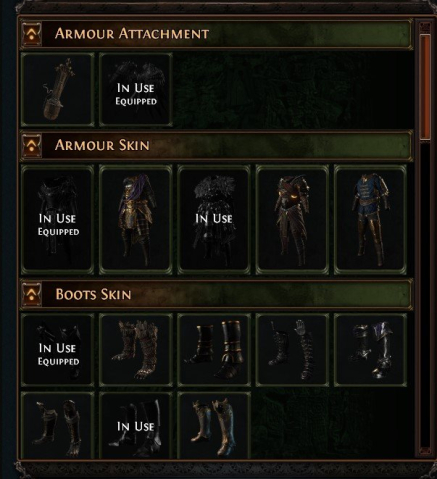Click the Armour Skin header bar
Image resolution: width=437 pixels, height=479 pixels.
click(216, 145)
